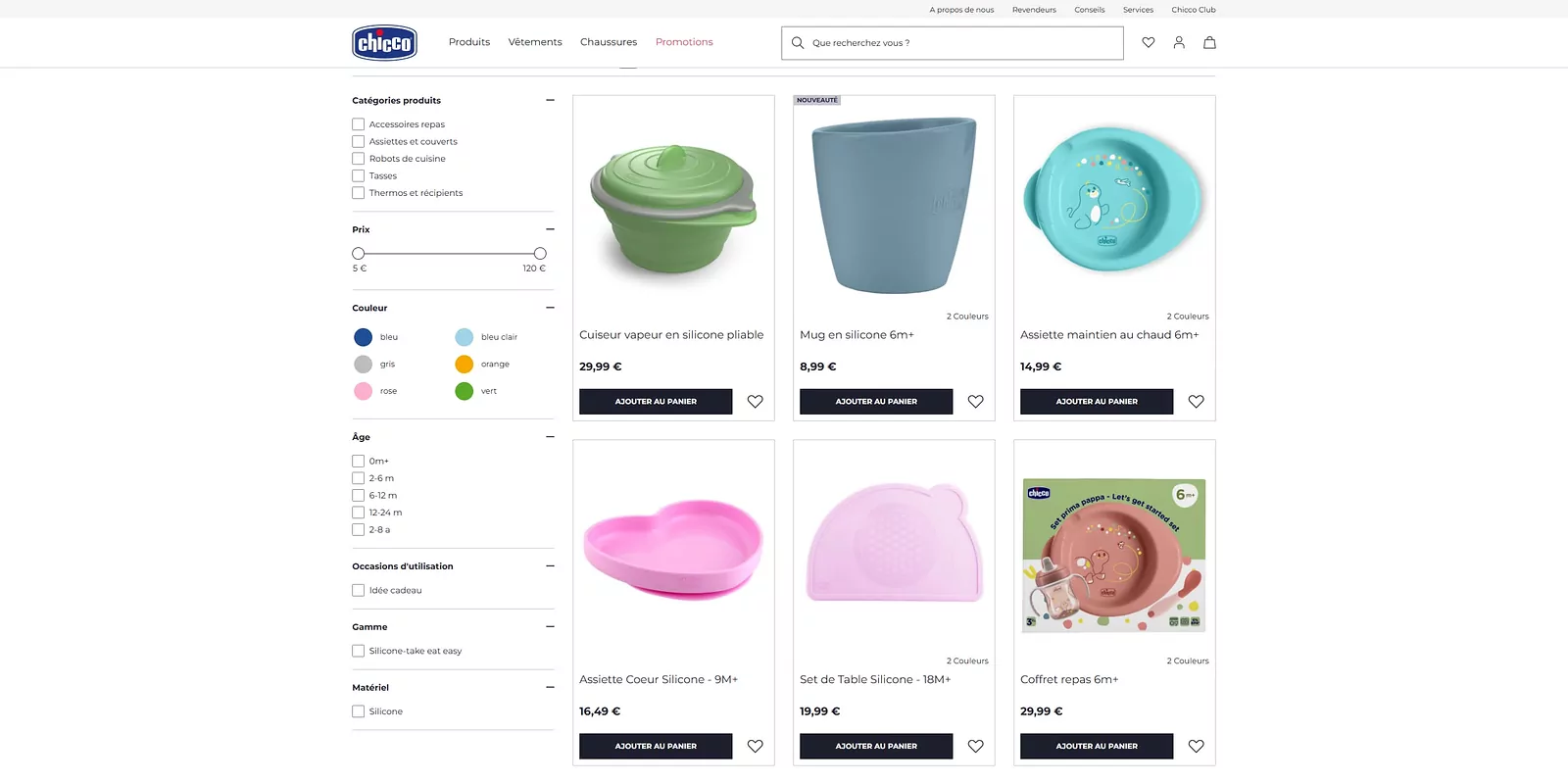
Task: Favorite the Assiette Coeur Silicone - 9M+
Action: [x=756, y=747]
